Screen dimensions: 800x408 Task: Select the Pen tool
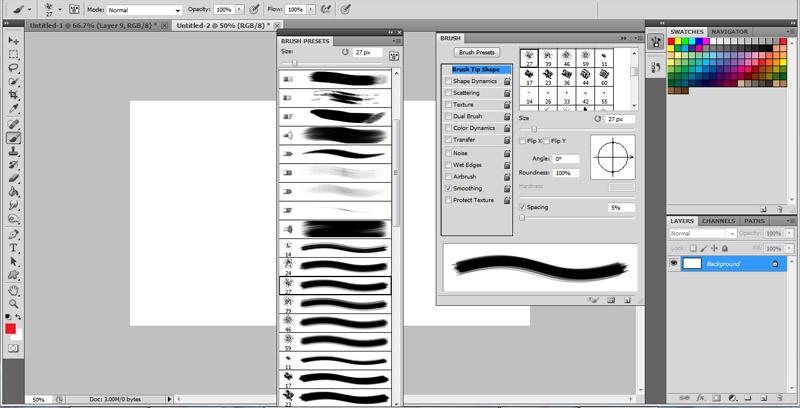tap(14, 235)
